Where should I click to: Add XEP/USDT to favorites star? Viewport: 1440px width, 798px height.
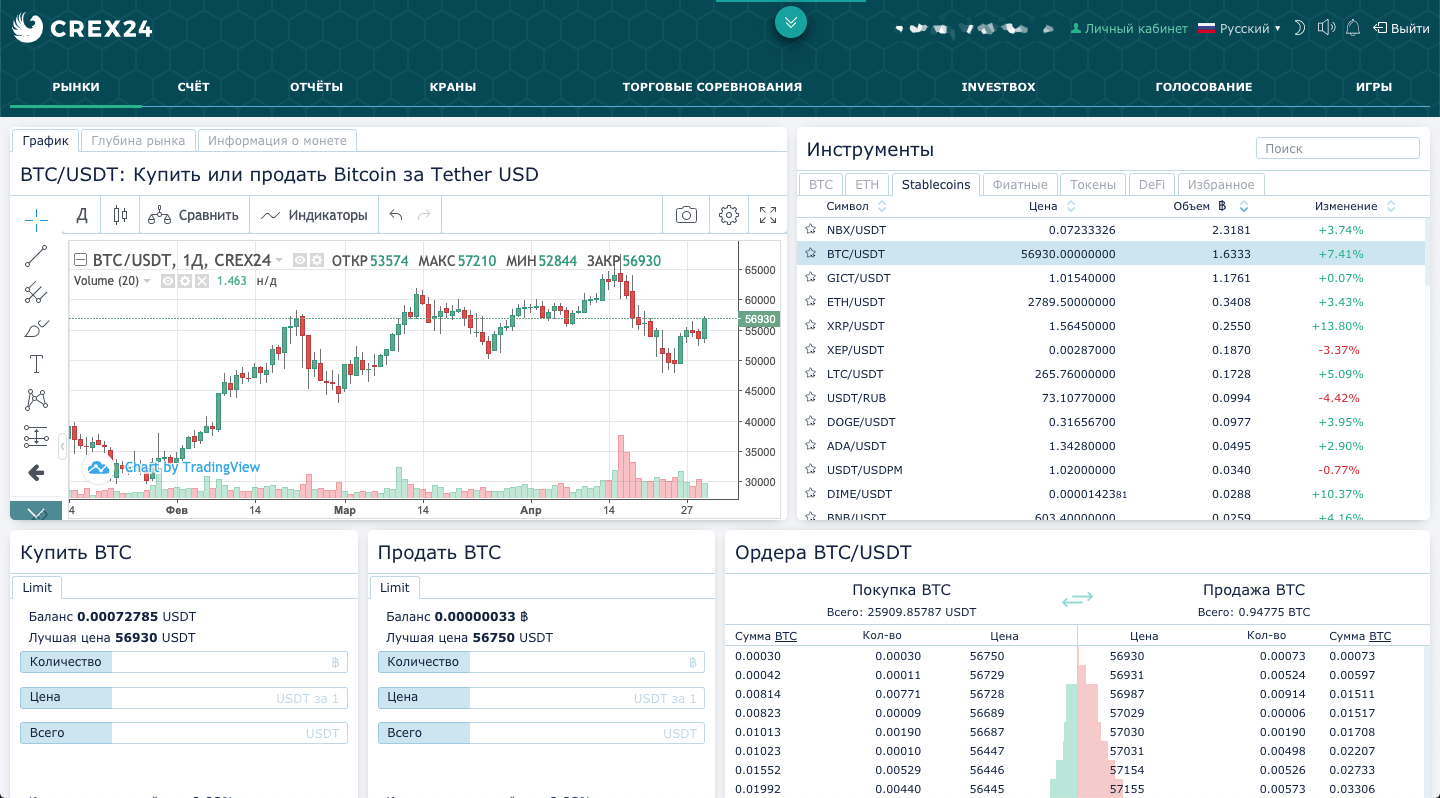(x=811, y=350)
